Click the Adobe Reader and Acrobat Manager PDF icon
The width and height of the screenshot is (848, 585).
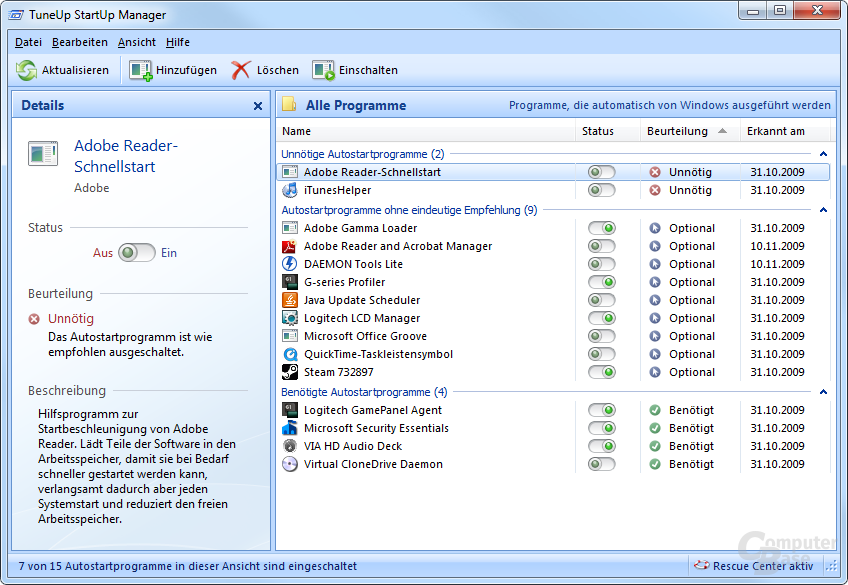[290, 246]
